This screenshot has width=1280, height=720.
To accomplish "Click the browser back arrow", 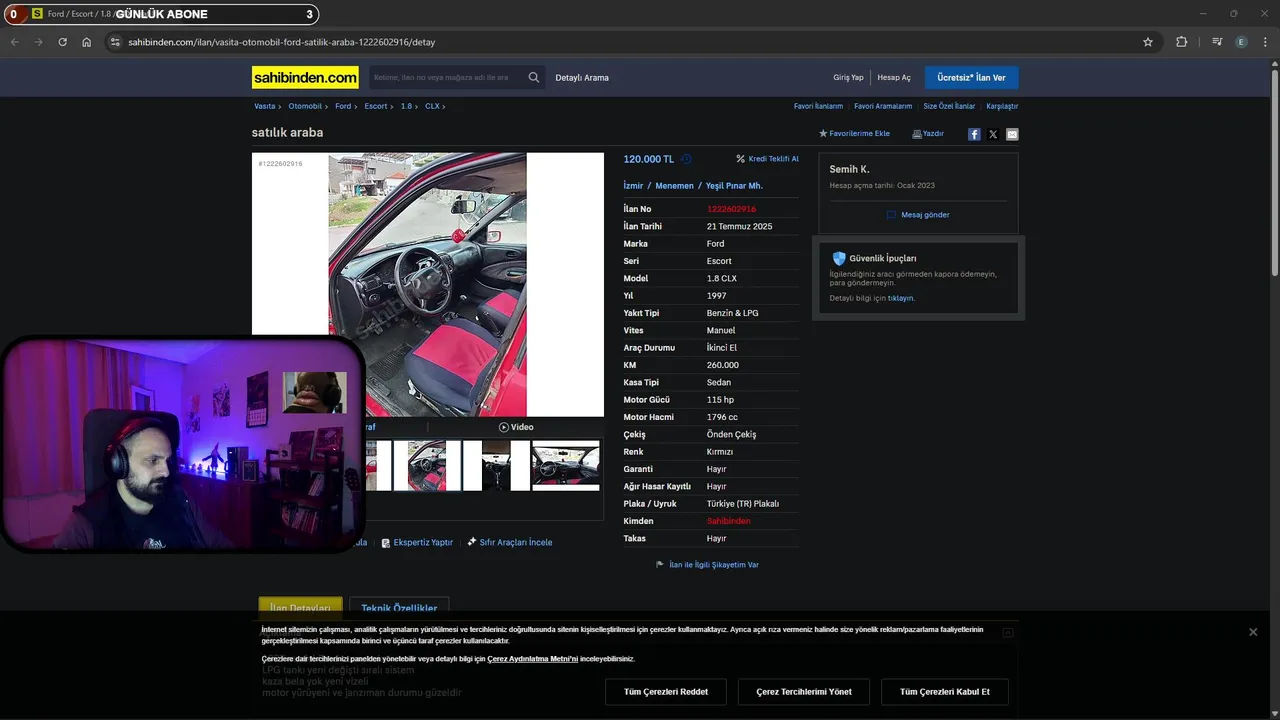I will pos(15,42).
